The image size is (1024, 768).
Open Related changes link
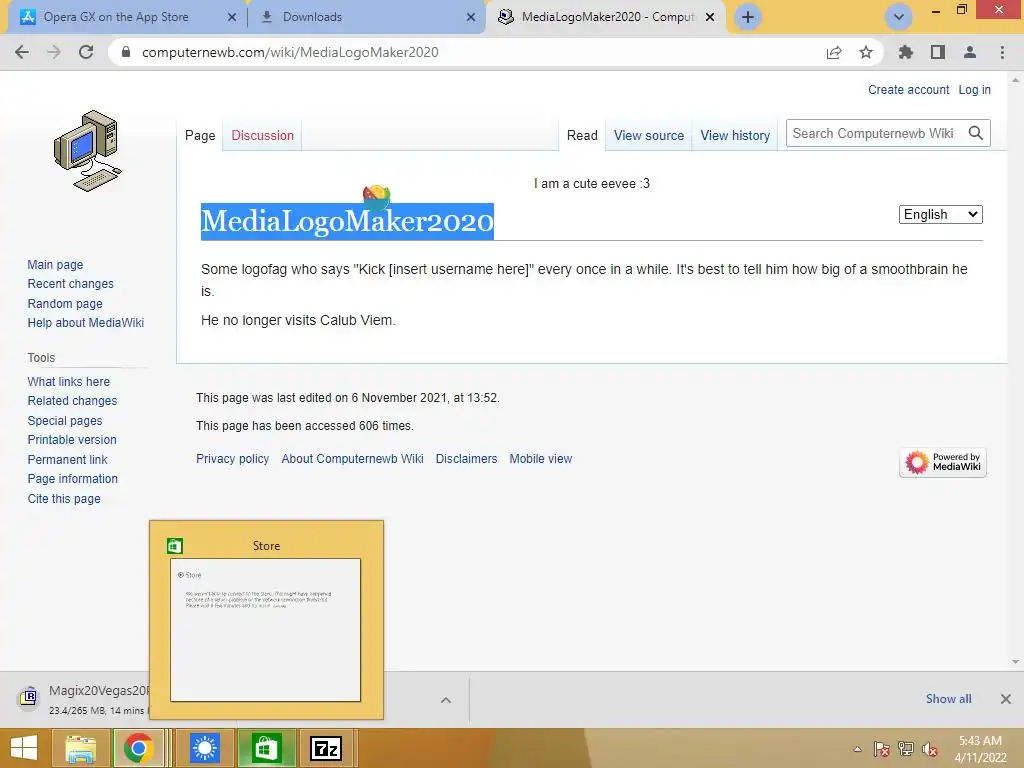coord(72,400)
